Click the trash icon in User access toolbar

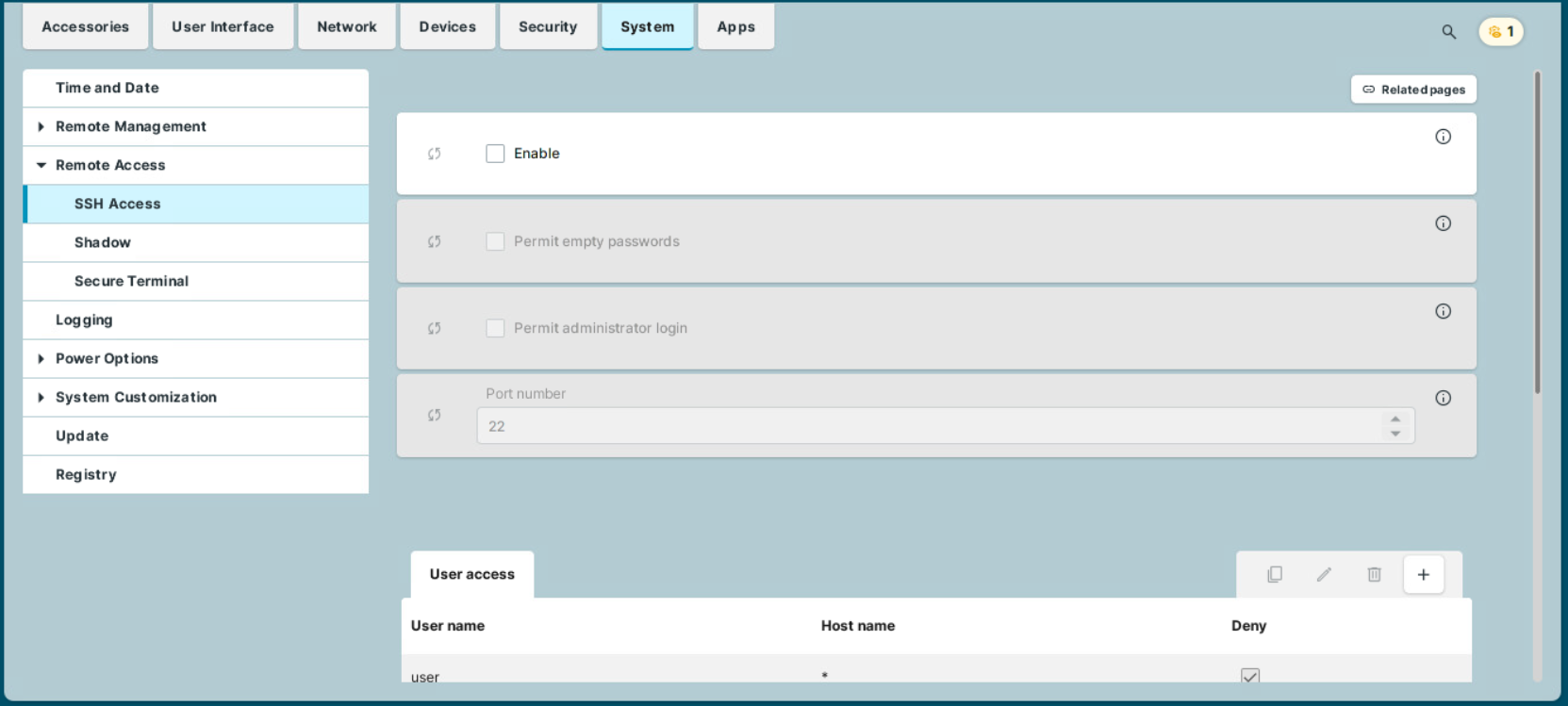coord(1374,574)
